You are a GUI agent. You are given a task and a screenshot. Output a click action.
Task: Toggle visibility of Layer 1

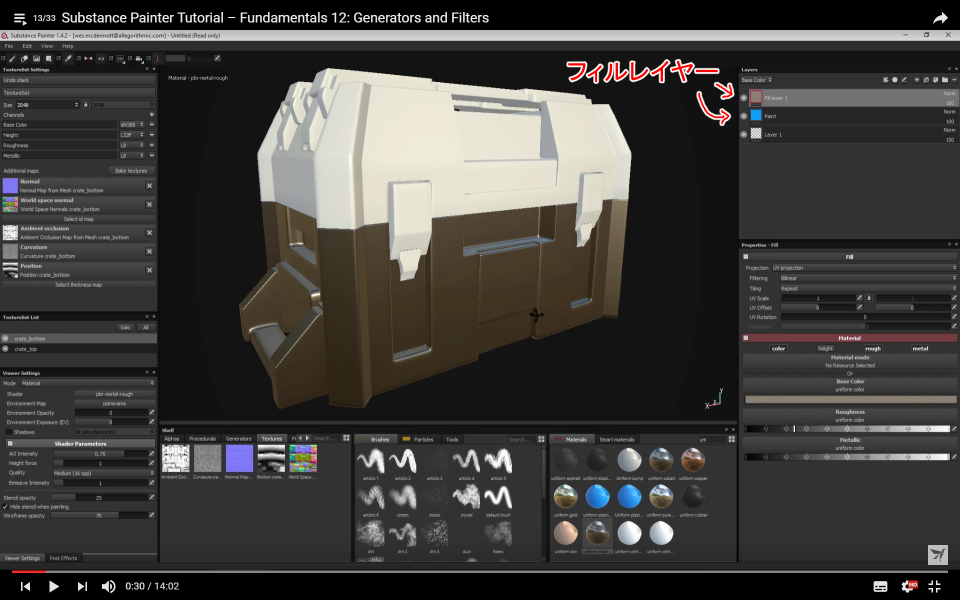point(744,134)
